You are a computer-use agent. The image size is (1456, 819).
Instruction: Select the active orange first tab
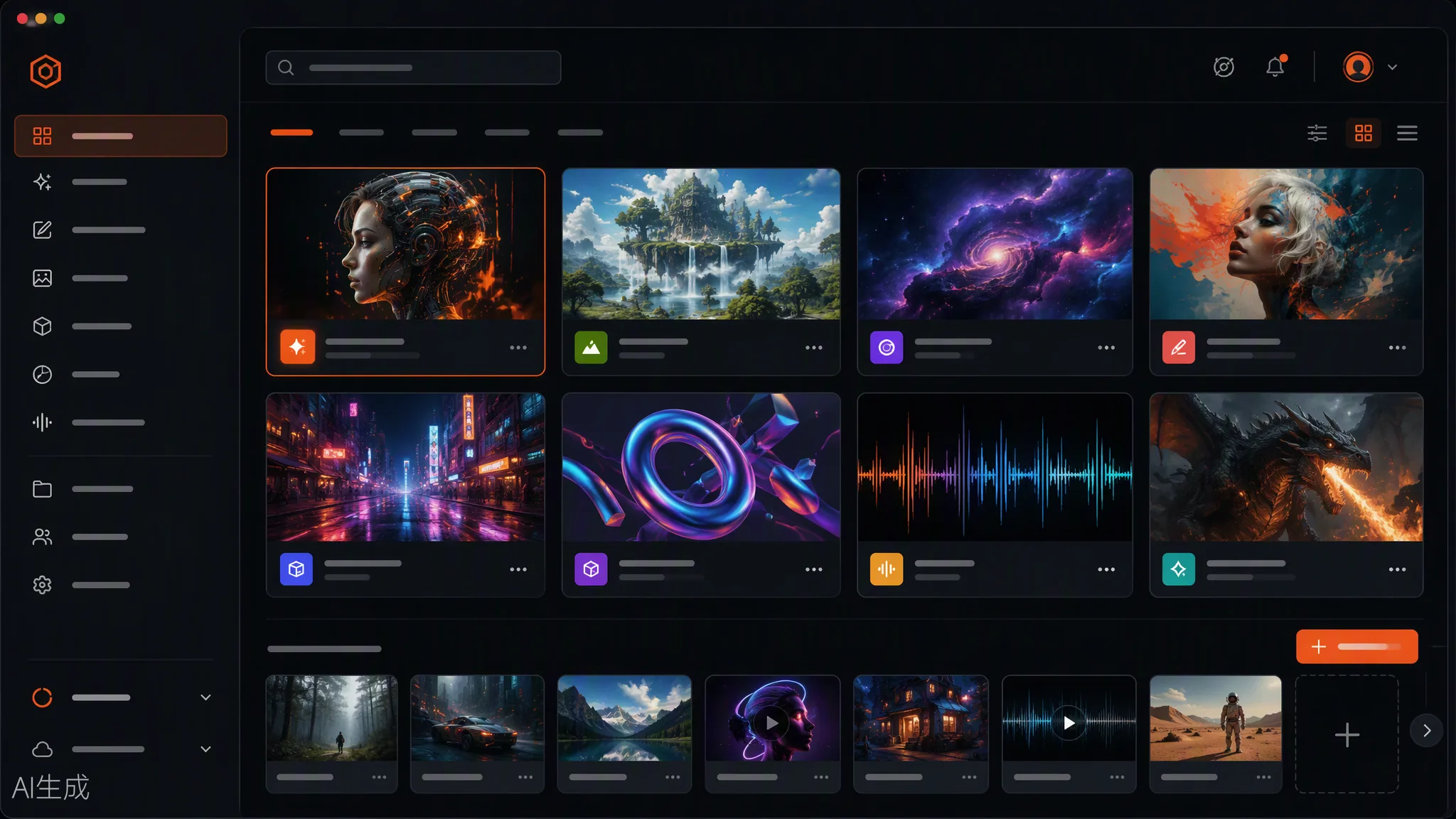pyautogui.click(x=291, y=132)
